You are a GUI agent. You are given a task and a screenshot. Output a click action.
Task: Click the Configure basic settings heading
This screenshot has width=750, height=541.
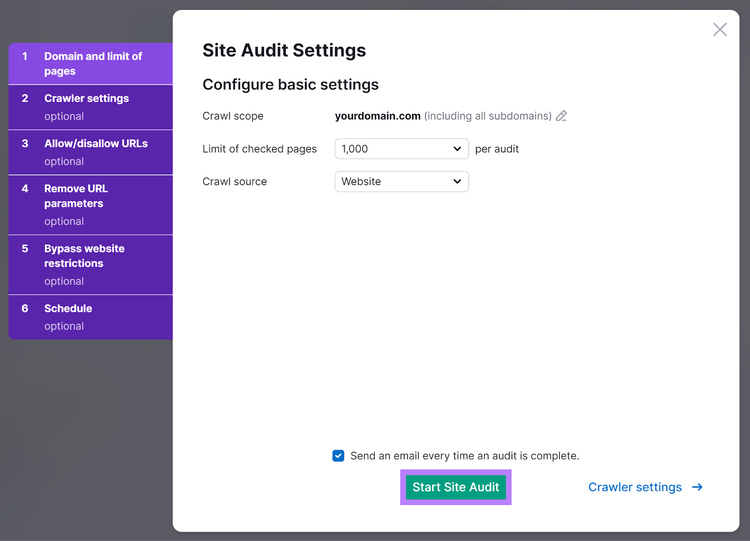290,85
